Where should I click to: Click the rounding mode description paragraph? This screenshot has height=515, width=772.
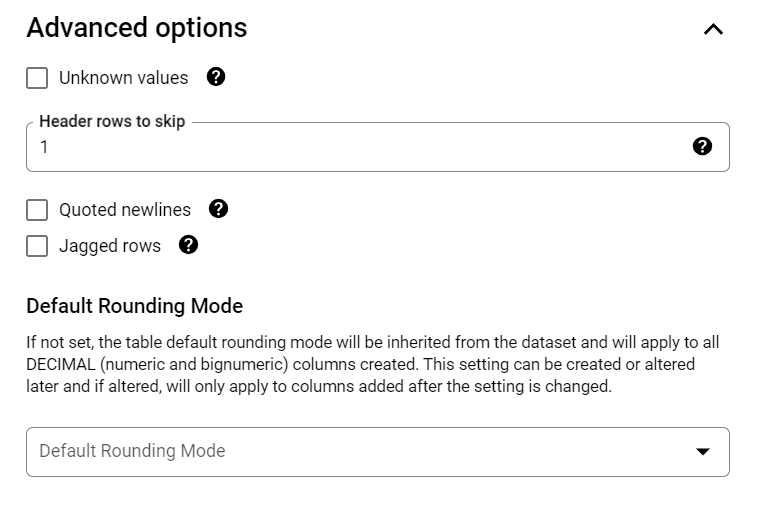[373, 364]
